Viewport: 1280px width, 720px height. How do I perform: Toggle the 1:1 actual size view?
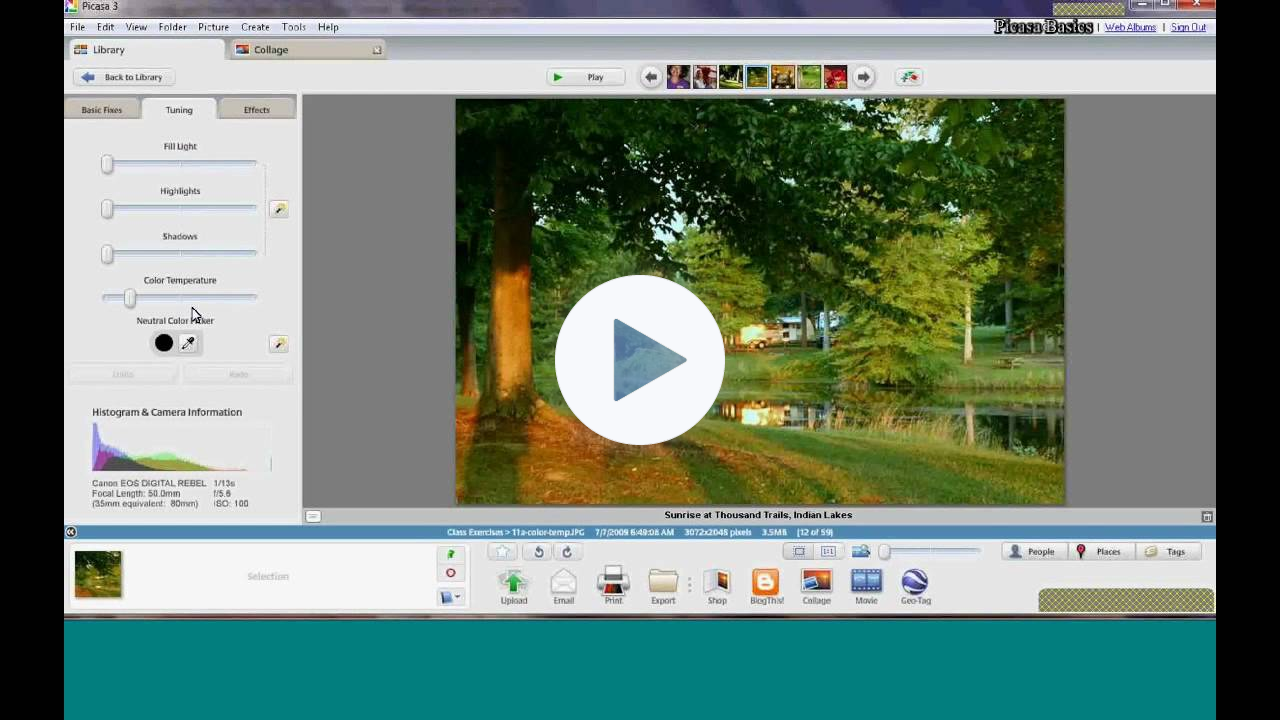(x=828, y=551)
